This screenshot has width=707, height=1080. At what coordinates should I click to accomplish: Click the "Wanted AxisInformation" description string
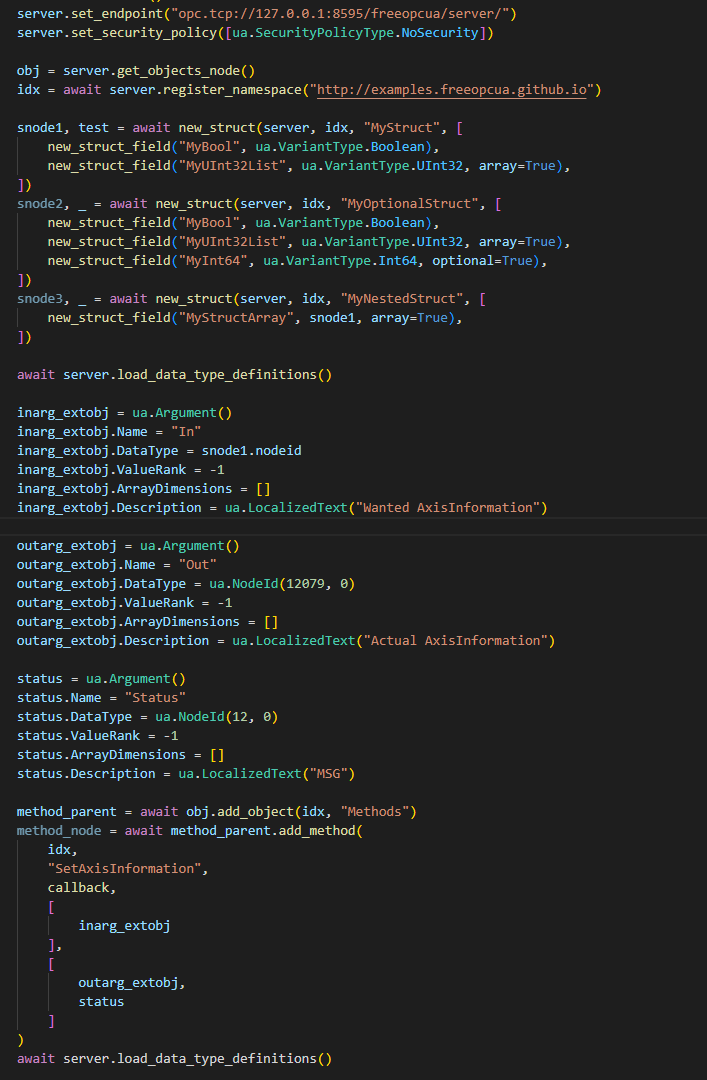coord(448,507)
